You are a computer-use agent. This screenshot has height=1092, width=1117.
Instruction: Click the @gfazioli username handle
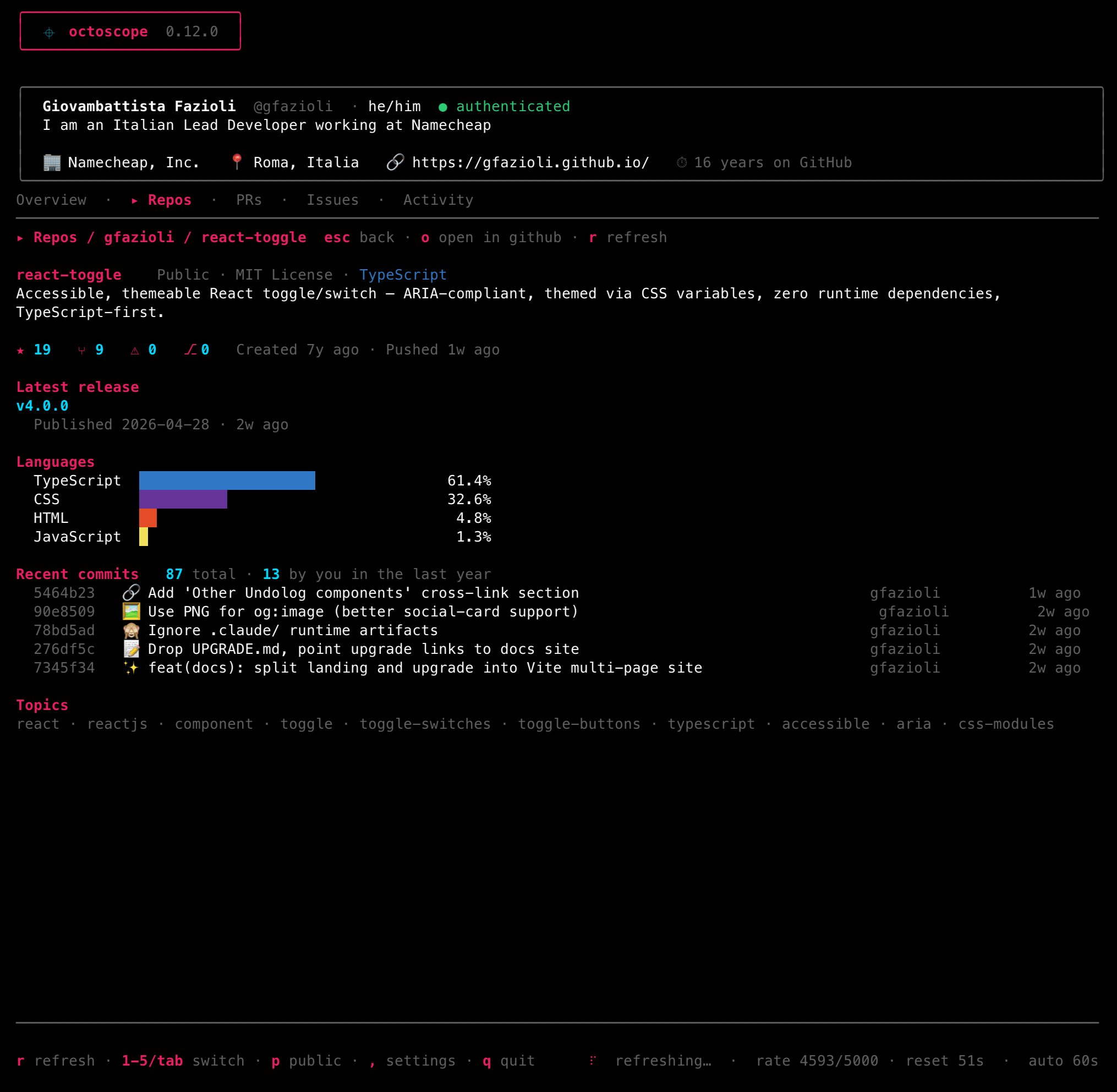(293, 107)
